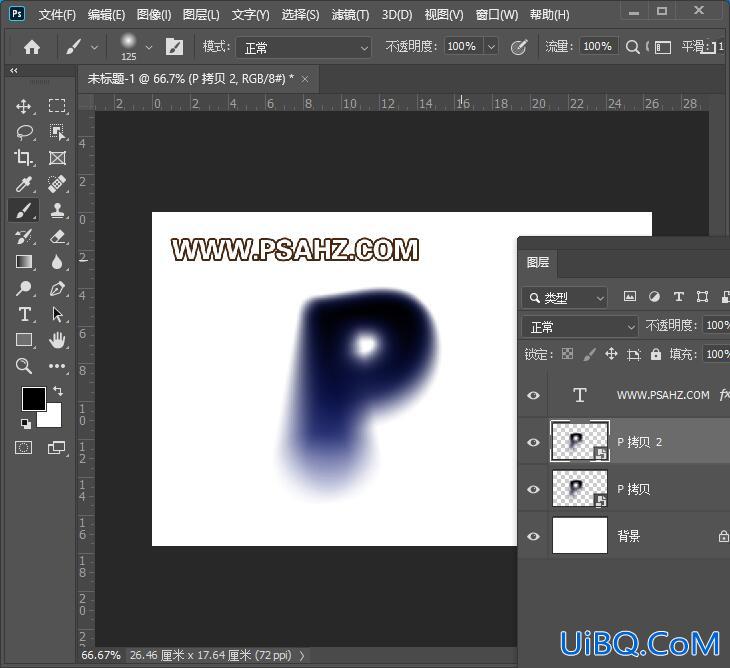730x668 pixels.
Task: Toggle pressure for opacity icon
Action: point(519,47)
